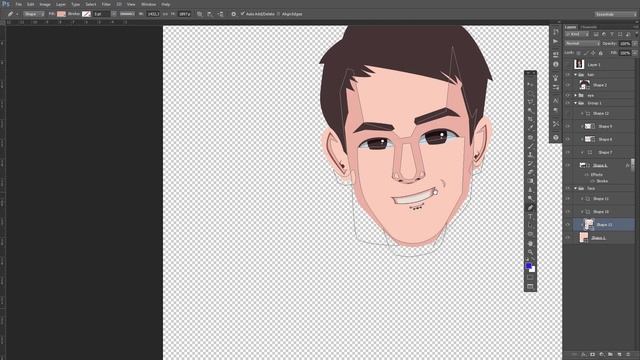Select the Blur tool
The height and width of the screenshot is (360, 640).
[530, 190]
